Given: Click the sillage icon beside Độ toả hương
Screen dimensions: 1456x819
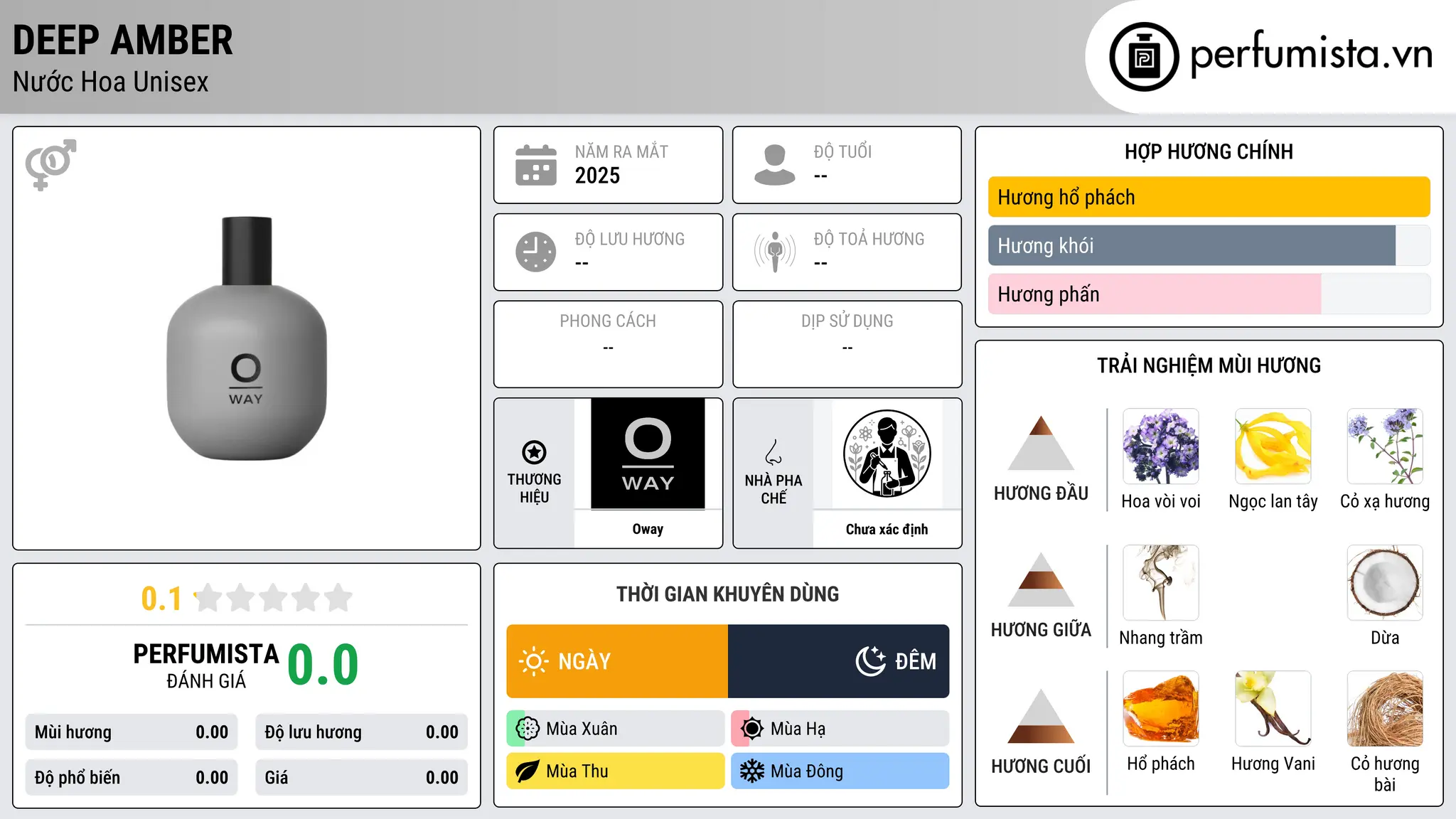Looking at the screenshot, I should (775, 252).
